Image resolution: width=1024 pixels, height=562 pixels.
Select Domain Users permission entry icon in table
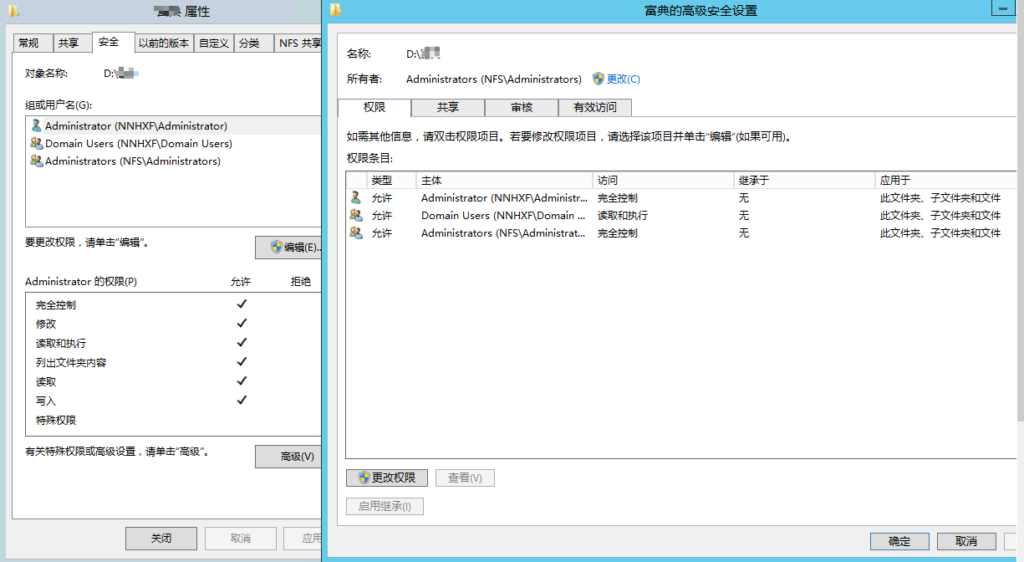[356, 215]
